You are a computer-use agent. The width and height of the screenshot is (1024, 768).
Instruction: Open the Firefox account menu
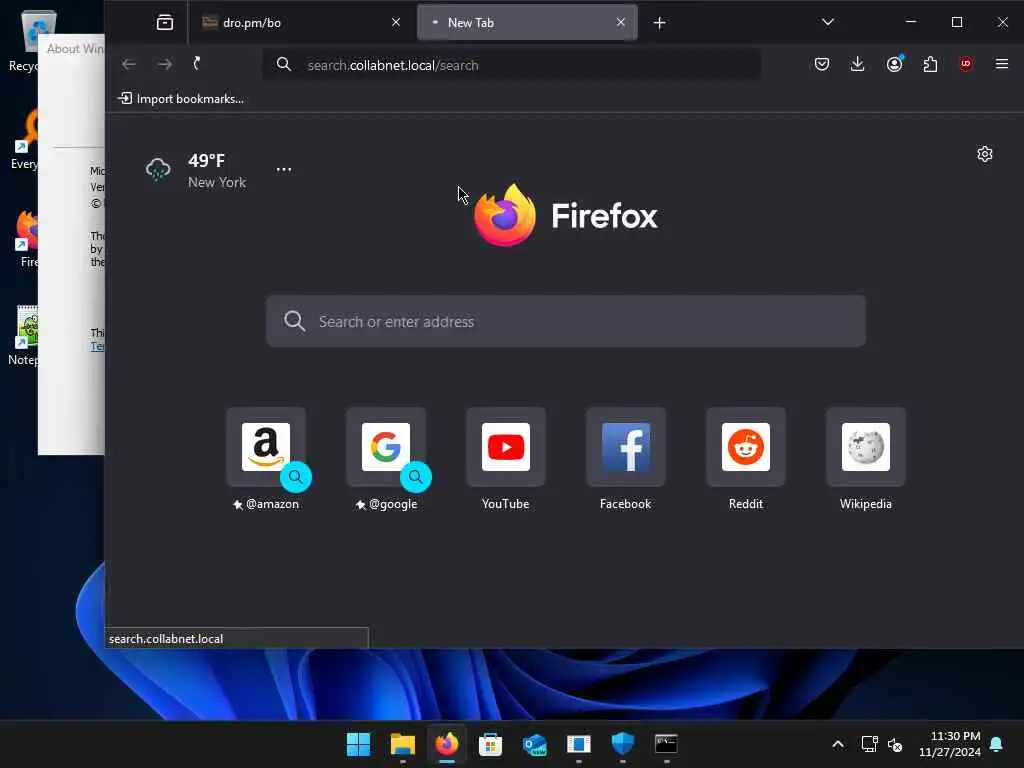894,64
